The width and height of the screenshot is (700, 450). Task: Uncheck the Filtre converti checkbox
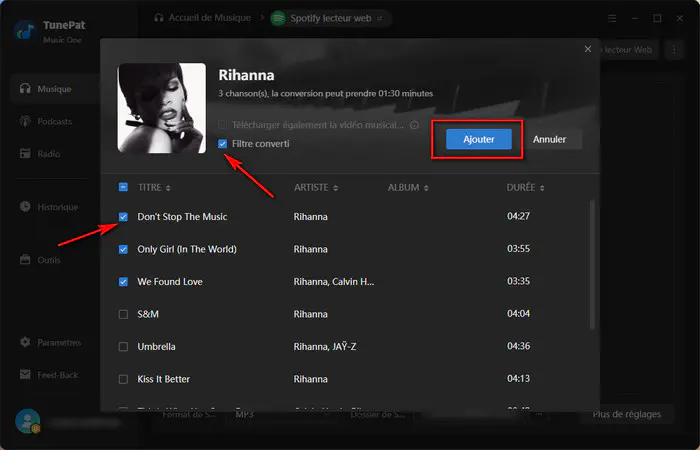click(x=222, y=144)
